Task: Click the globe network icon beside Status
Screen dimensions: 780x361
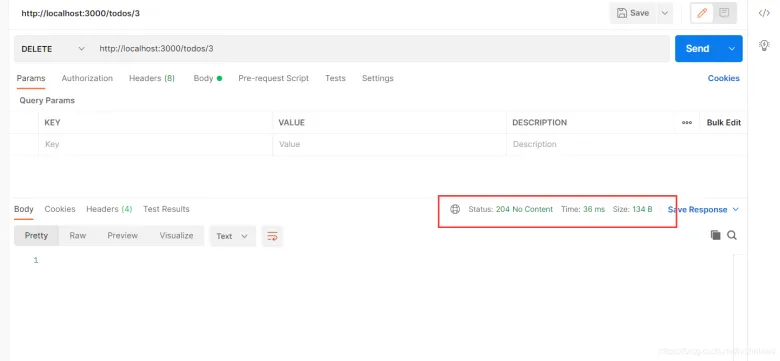Action: point(455,209)
